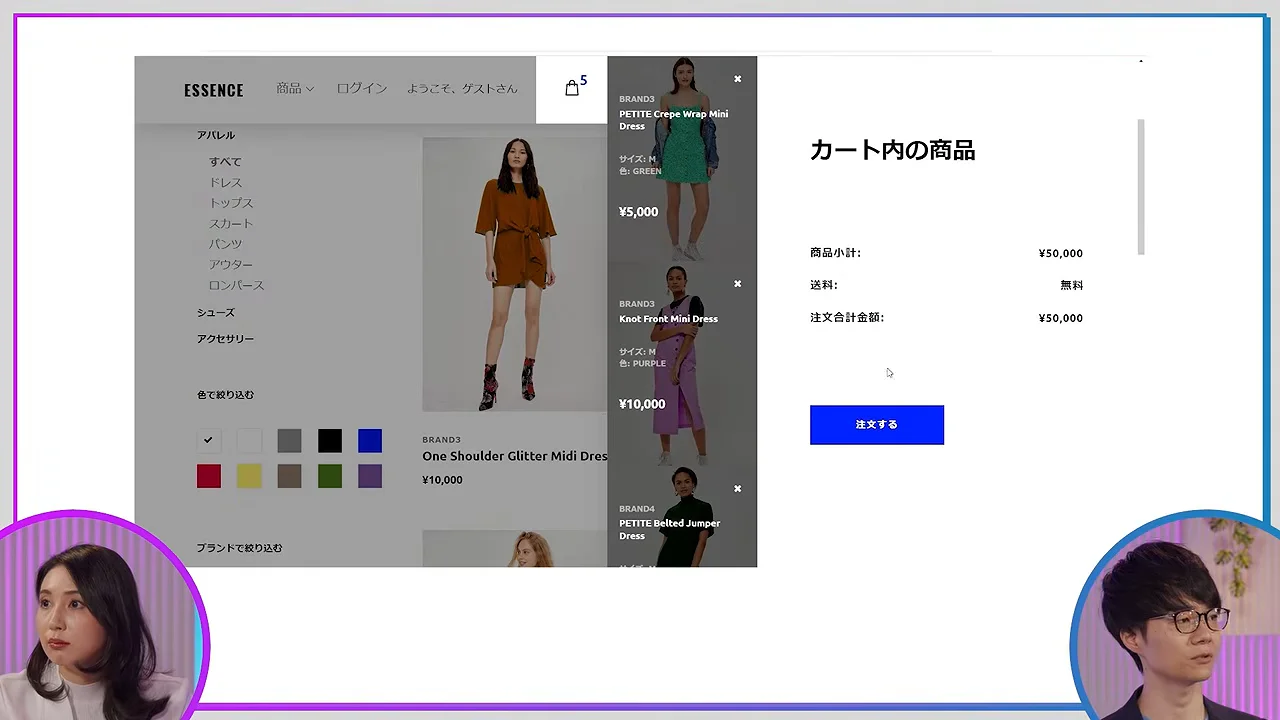Expand the アクセサリー category
This screenshot has height=720, width=1280.
click(225, 339)
